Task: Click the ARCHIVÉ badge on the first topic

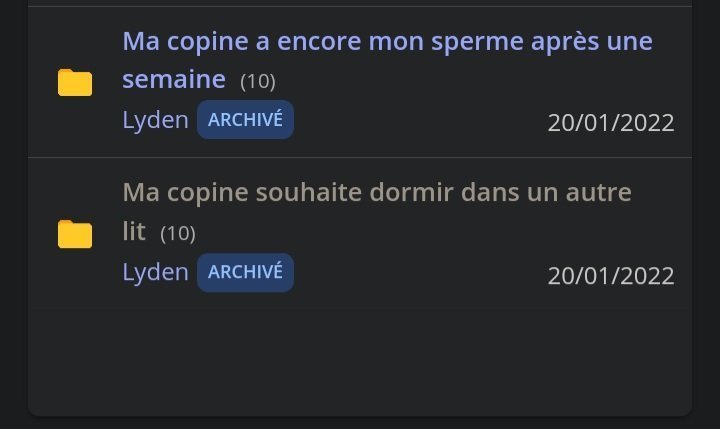Action: click(245, 119)
